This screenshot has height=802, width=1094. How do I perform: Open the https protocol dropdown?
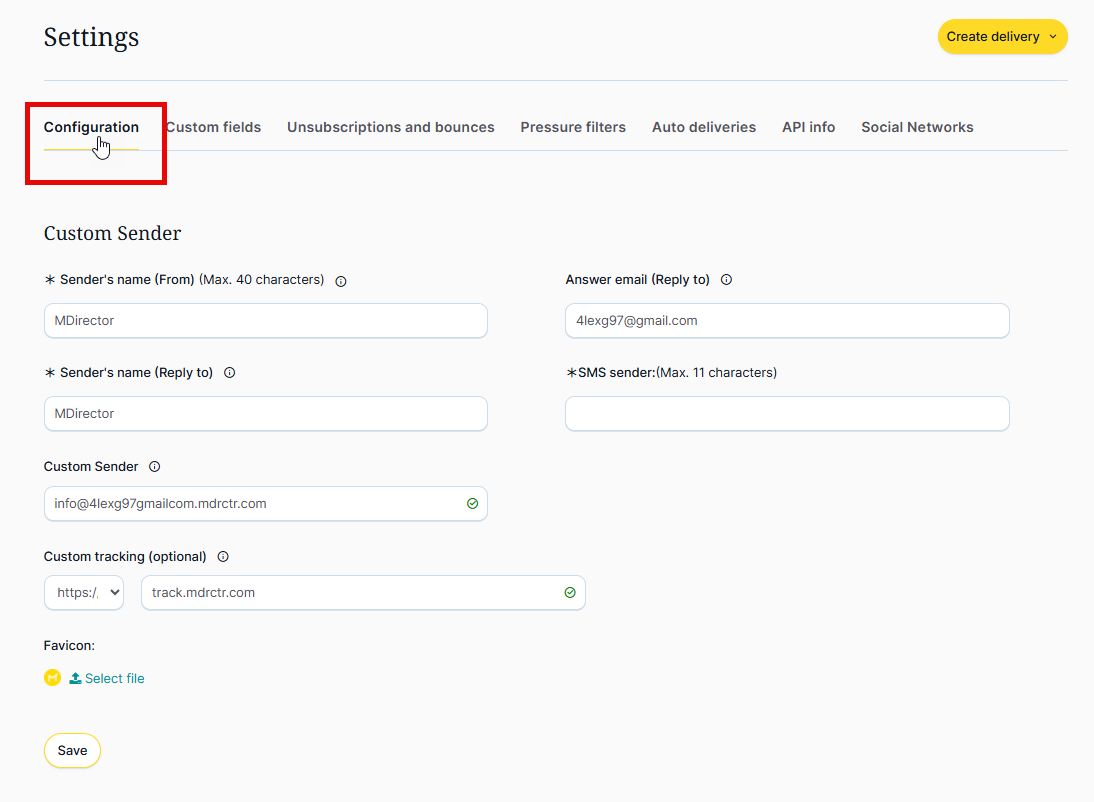[x=84, y=593]
